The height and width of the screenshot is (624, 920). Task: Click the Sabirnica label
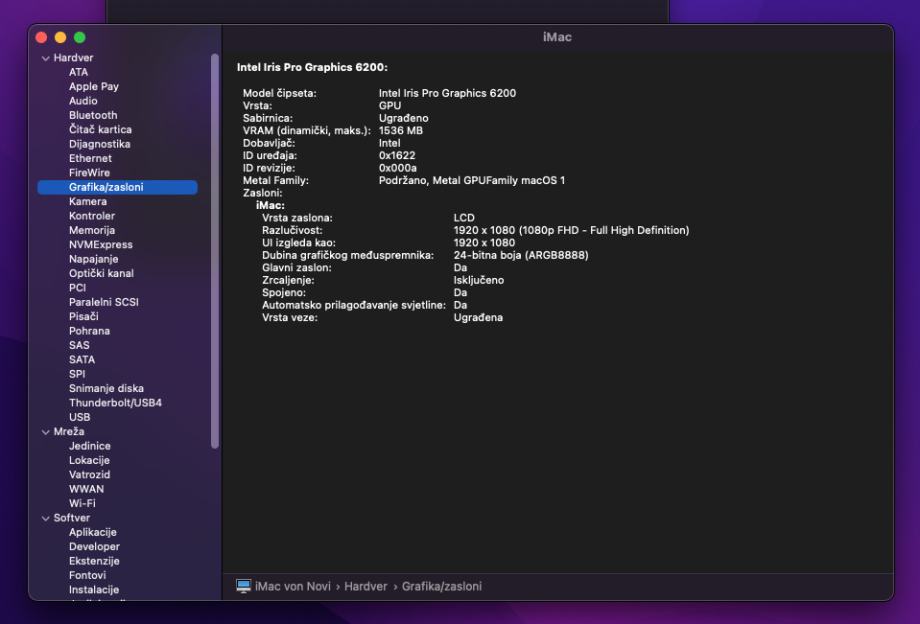click(x=268, y=118)
